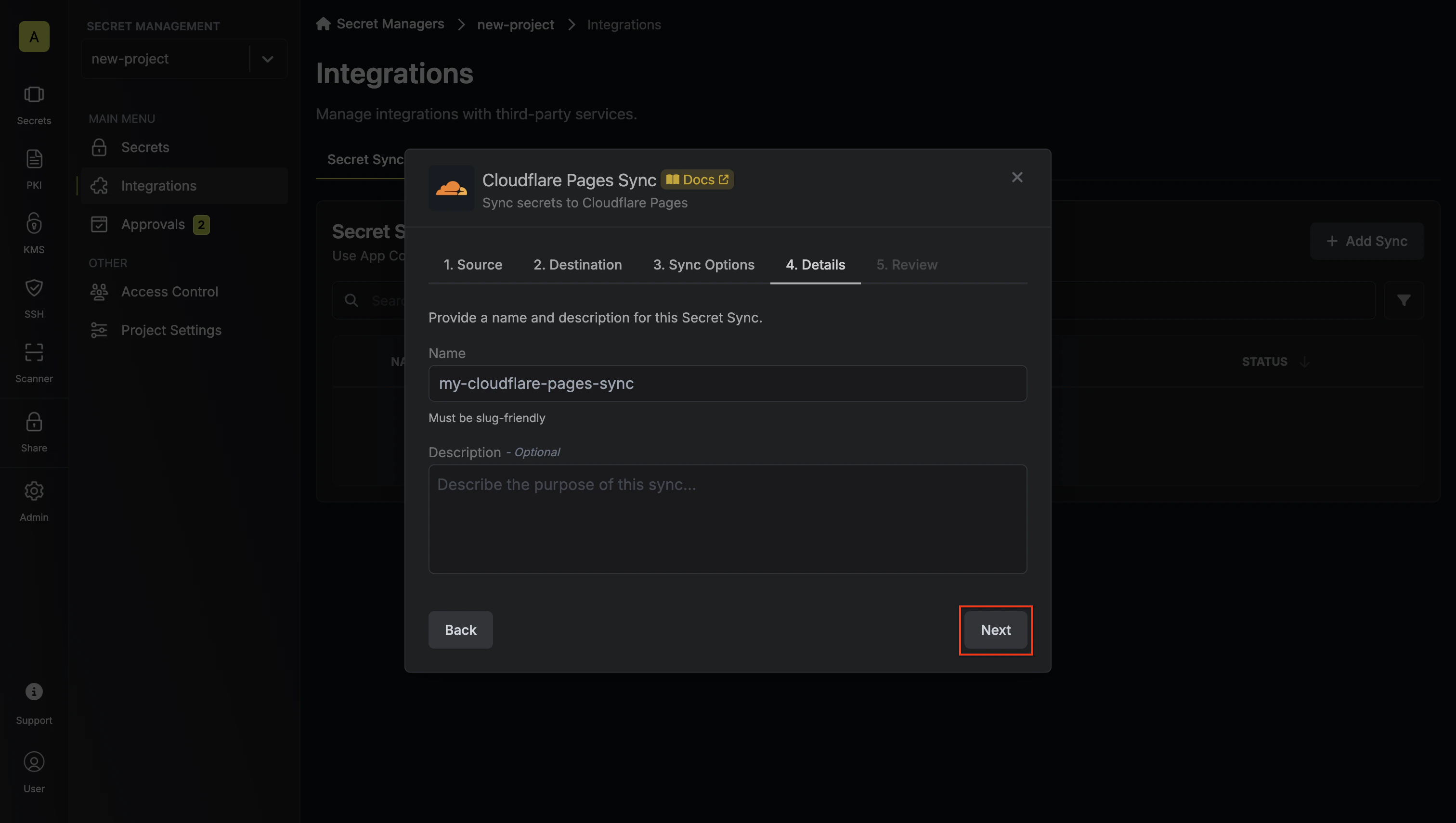Expand the new-project selector dropdown

(267, 59)
